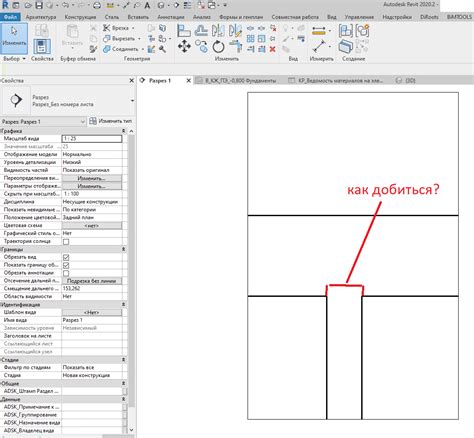This screenshot has width=474, height=438.
Task: Select the Изменить (Modify) arrow tool
Action: pos(14,38)
